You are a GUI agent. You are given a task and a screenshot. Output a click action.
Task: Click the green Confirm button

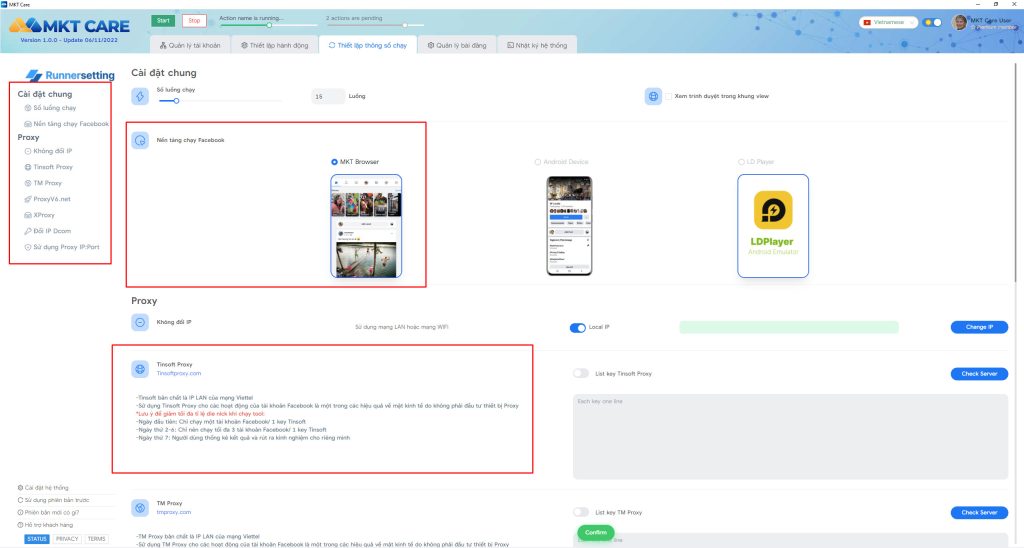point(595,532)
